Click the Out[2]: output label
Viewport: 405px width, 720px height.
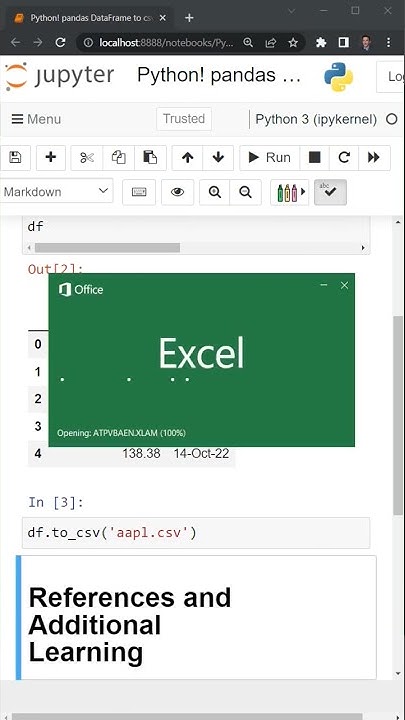[56, 268]
